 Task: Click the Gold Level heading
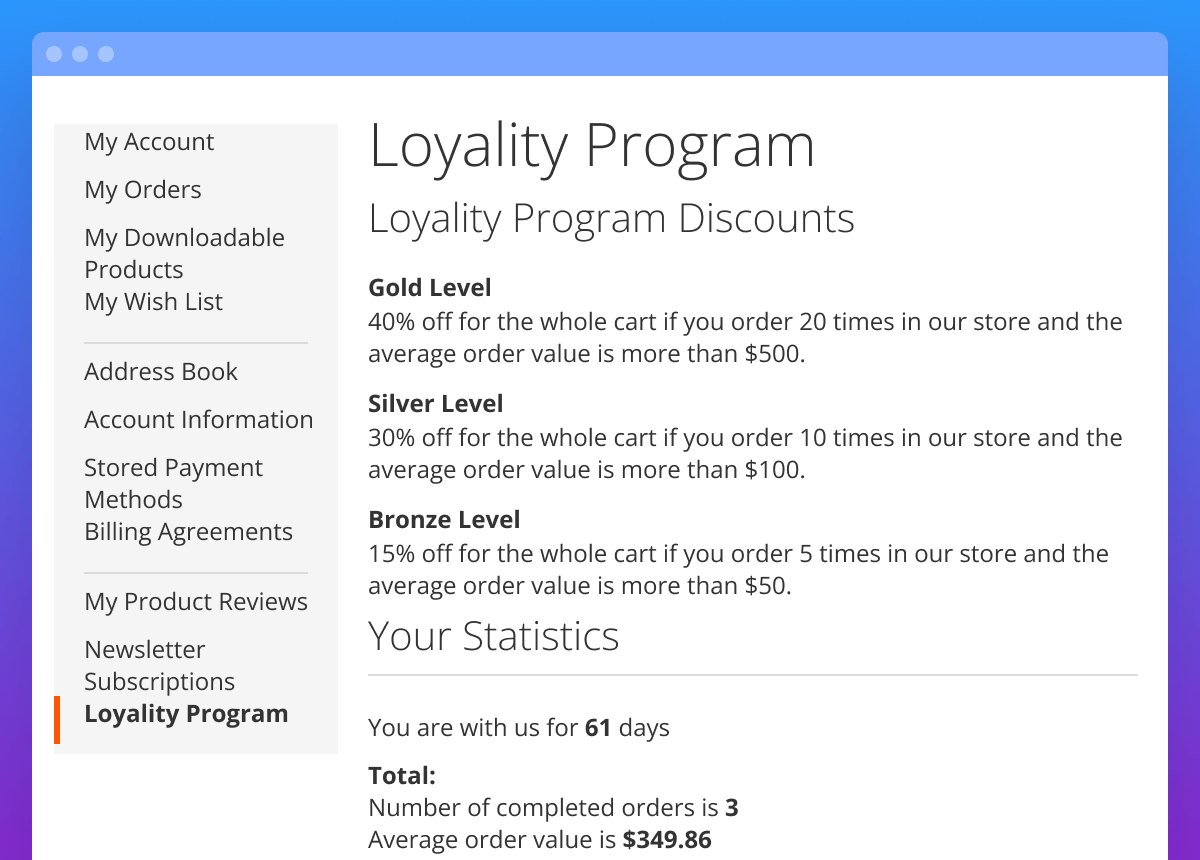coord(429,288)
